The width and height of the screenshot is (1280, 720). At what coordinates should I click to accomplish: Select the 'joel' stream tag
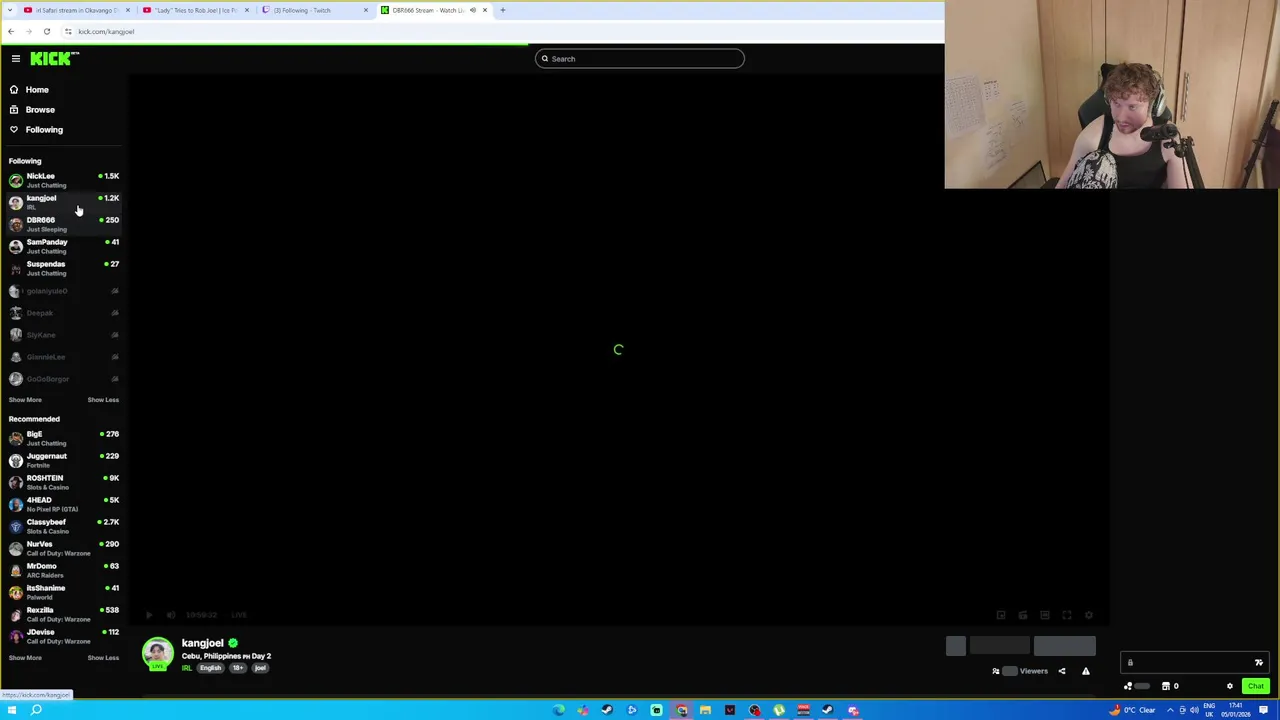260,668
